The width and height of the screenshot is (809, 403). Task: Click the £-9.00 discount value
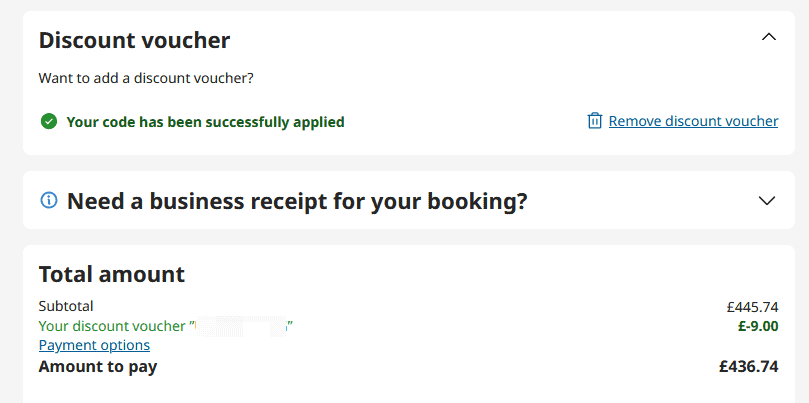[758, 326]
